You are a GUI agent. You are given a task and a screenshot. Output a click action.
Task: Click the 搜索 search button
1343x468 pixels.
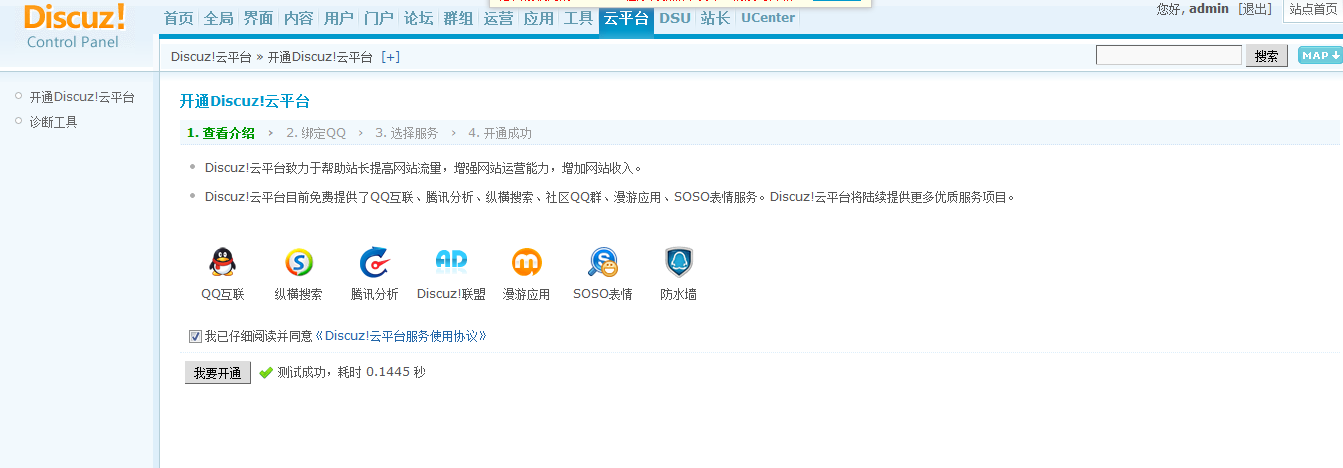(1266, 56)
